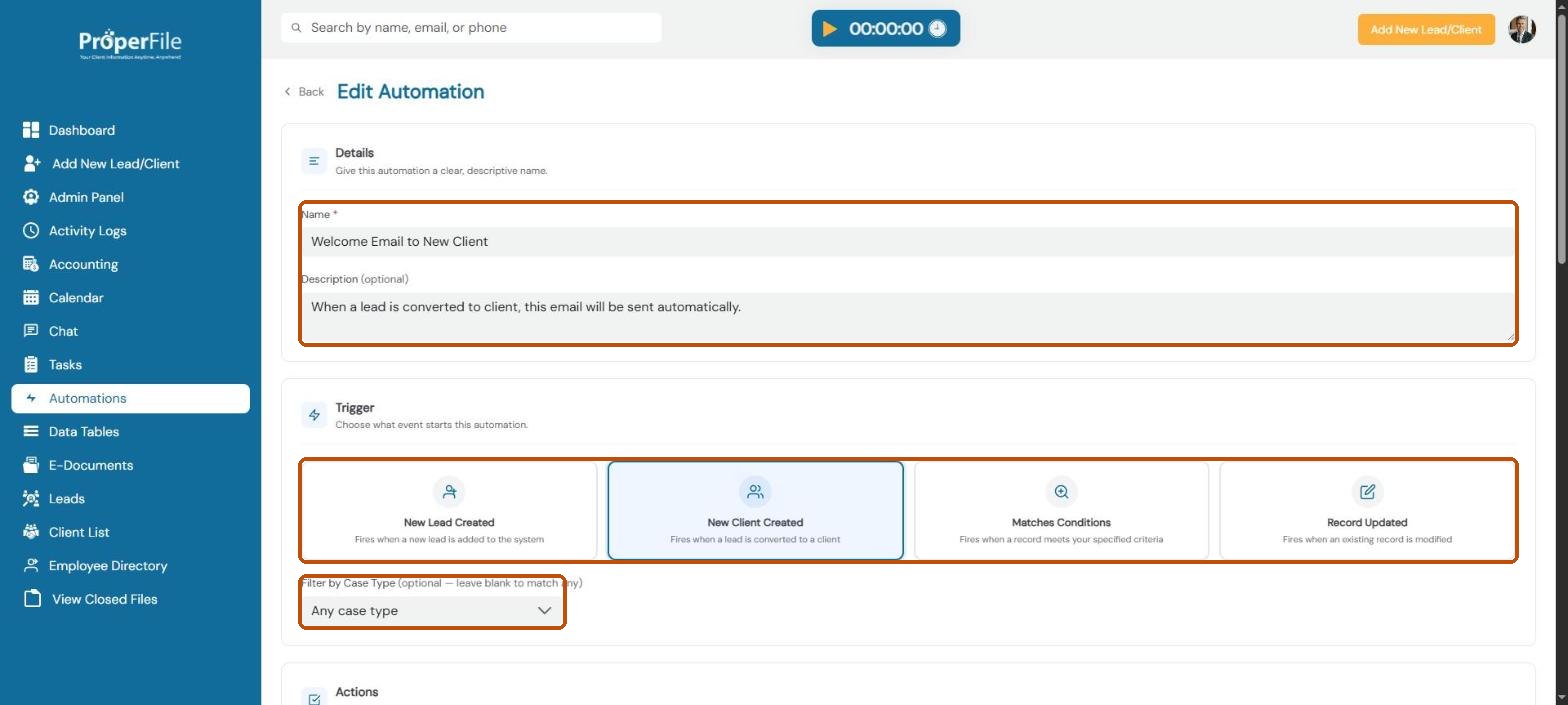Click the ProperFile logo

point(130,43)
